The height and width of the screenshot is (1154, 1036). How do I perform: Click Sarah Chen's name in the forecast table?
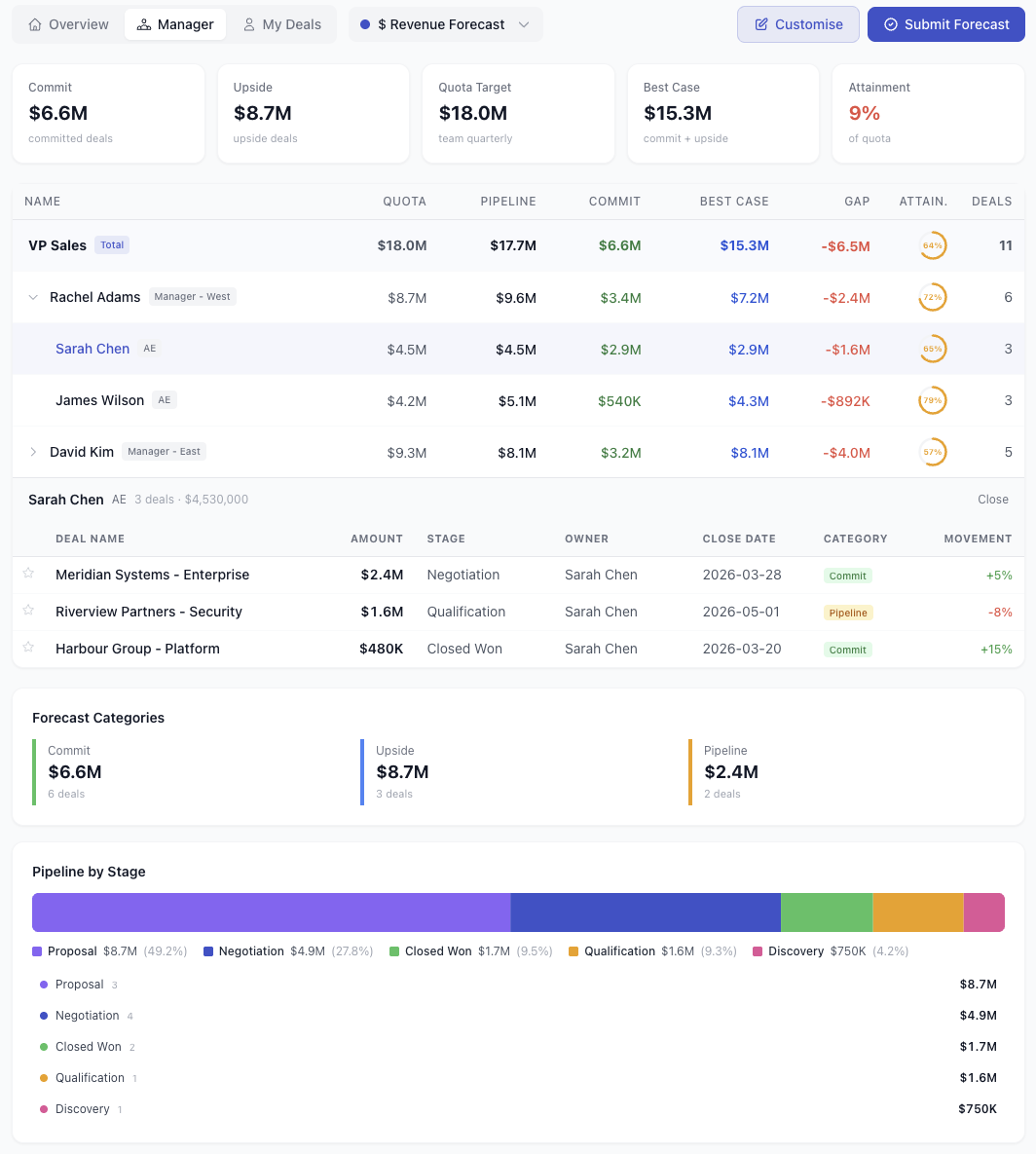pos(92,348)
